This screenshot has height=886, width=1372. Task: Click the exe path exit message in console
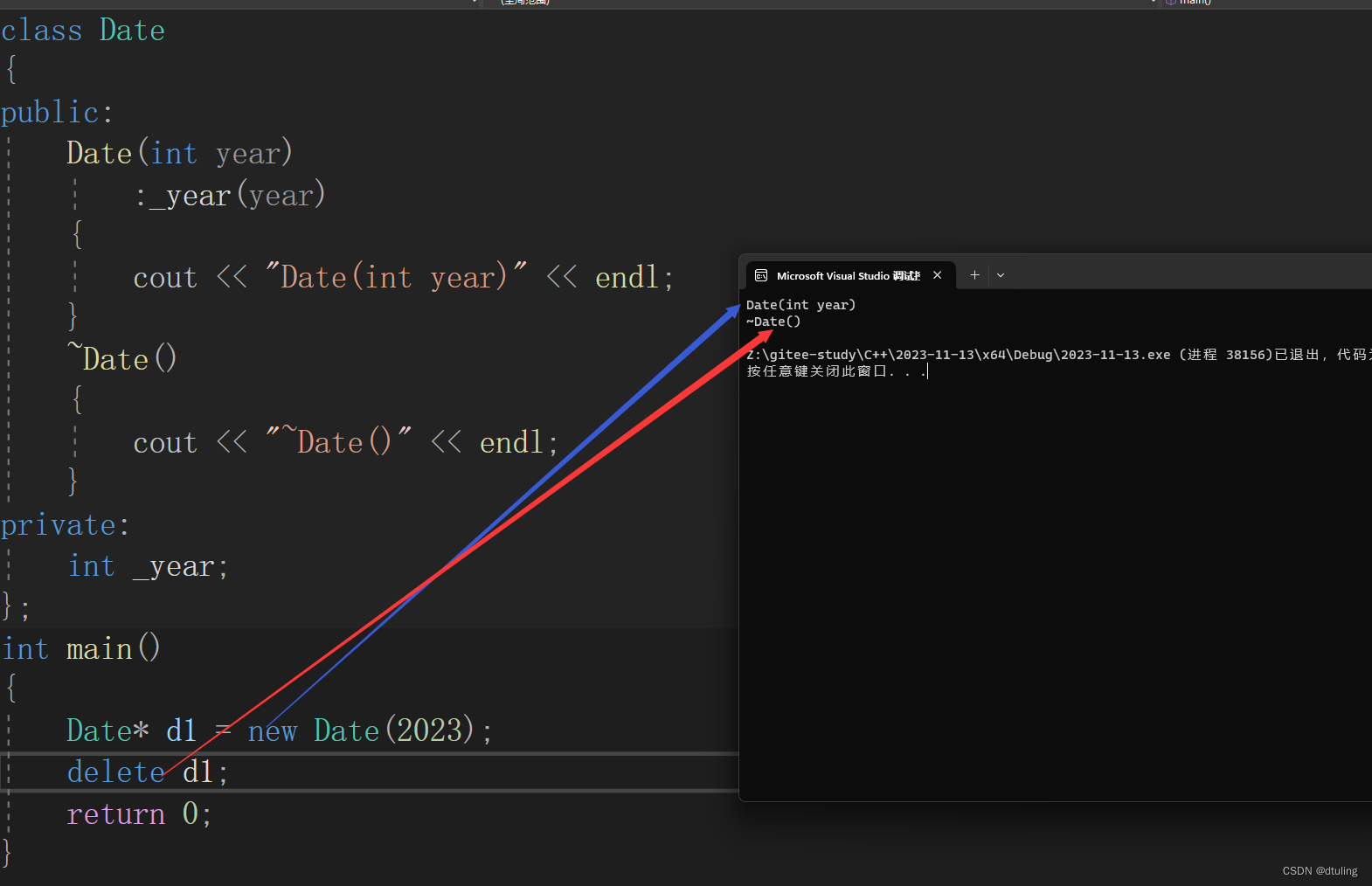(1058, 355)
